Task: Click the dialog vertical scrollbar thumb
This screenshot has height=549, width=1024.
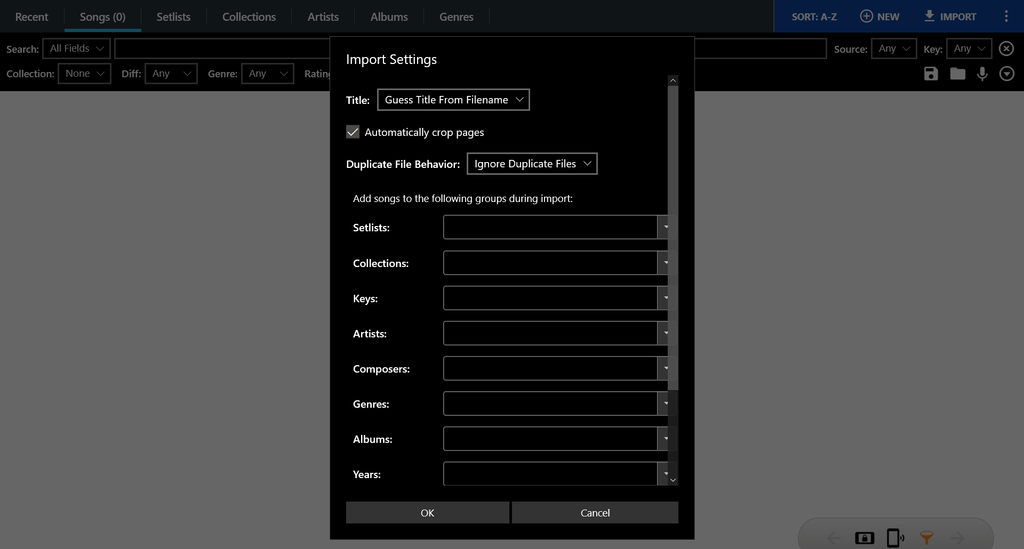Action: 673,237
